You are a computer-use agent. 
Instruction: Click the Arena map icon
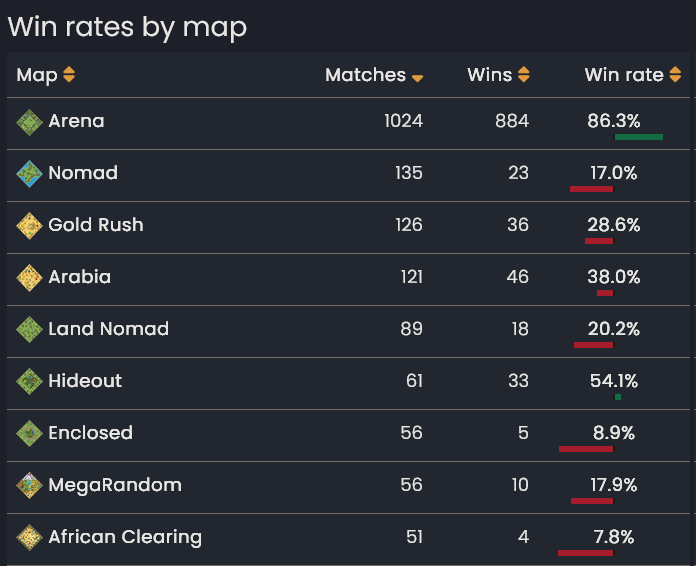click(29, 122)
